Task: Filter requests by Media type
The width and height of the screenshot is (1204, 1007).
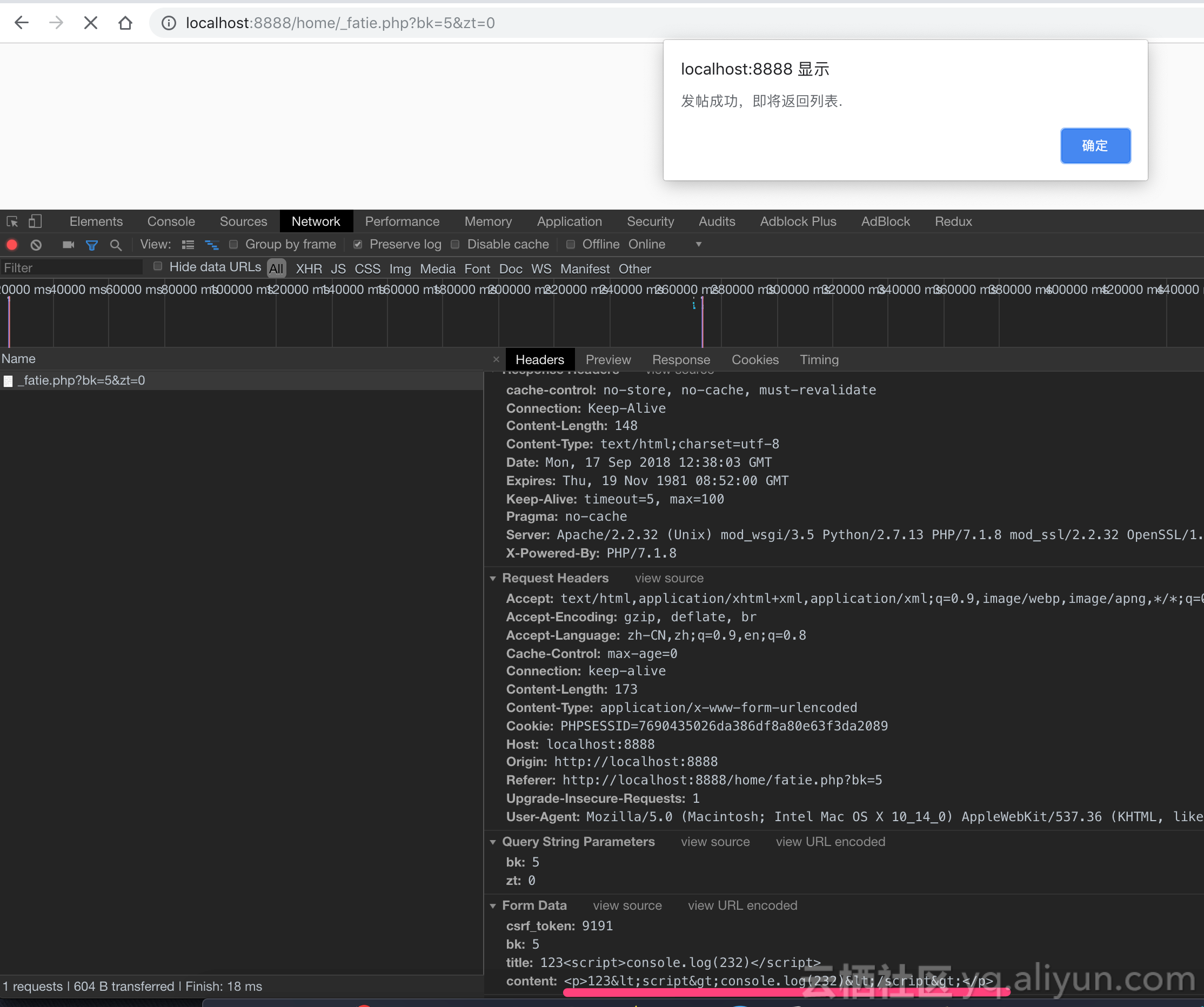Action: tap(438, 269)
